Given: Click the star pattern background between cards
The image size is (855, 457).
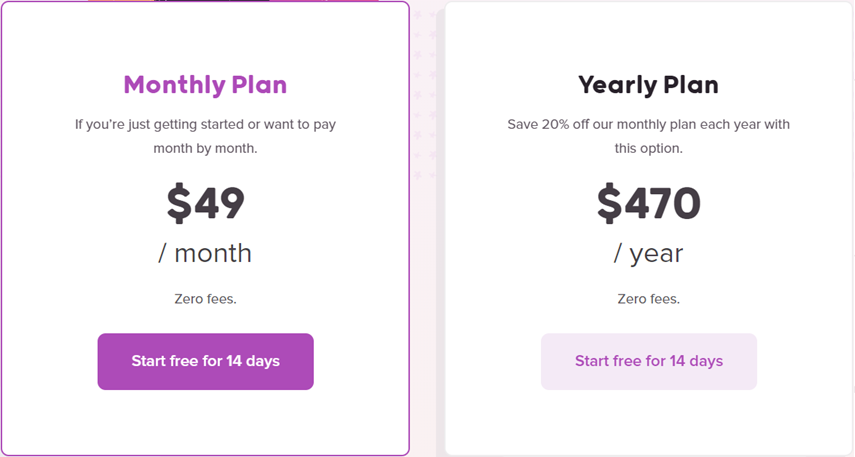Looking at the screenshot, I should pos(425,95).
